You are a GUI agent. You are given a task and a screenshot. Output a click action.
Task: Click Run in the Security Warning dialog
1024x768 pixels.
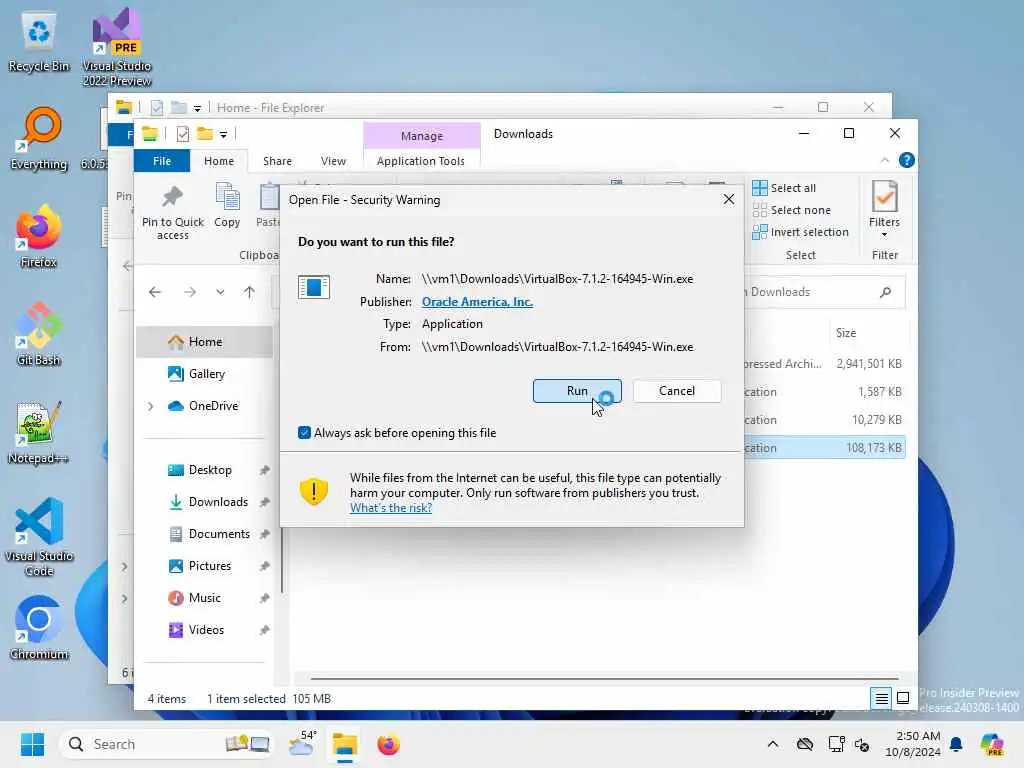coord(577,391)
